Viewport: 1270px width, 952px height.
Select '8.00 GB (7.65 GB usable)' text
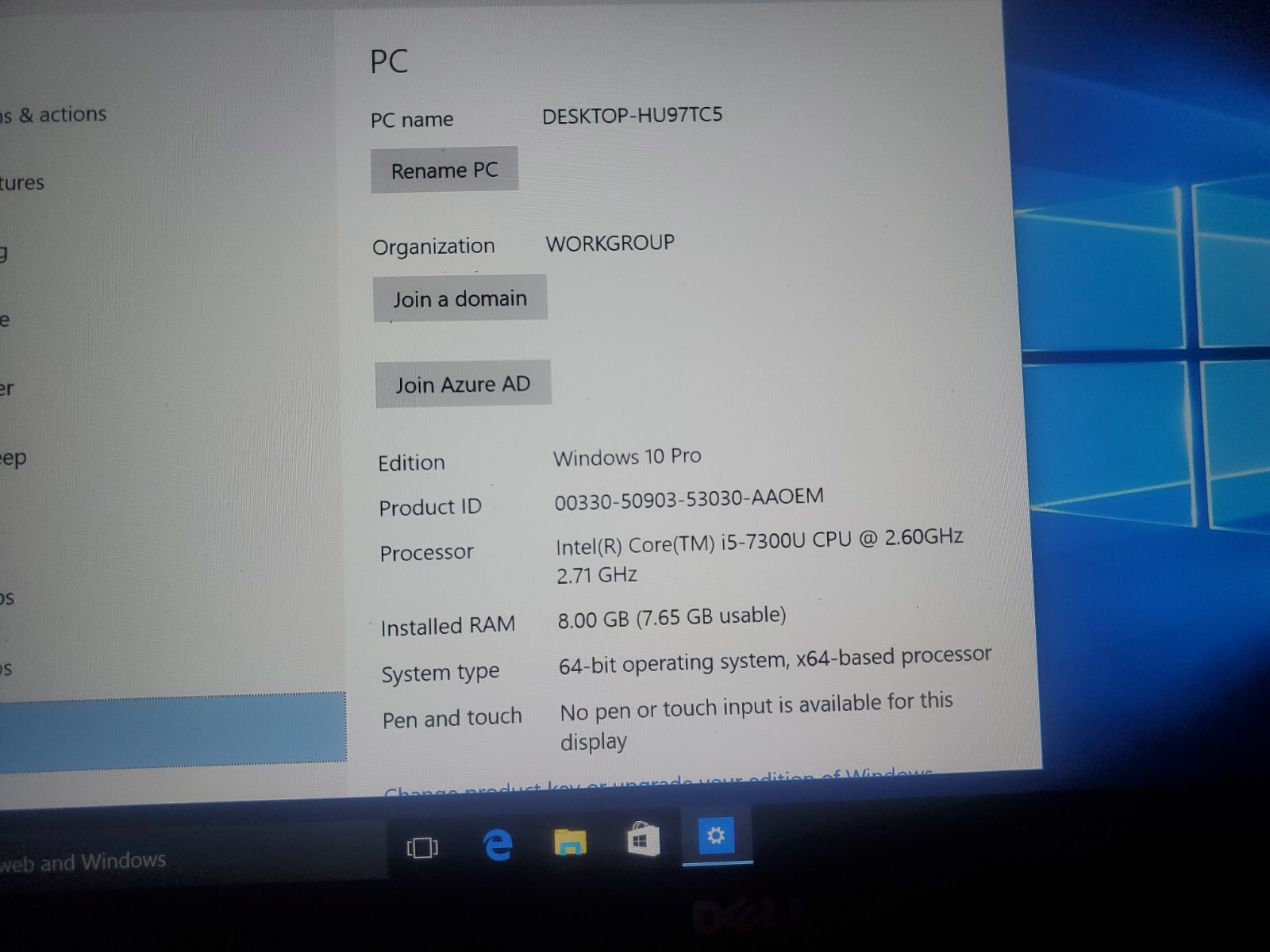[672, 617]
